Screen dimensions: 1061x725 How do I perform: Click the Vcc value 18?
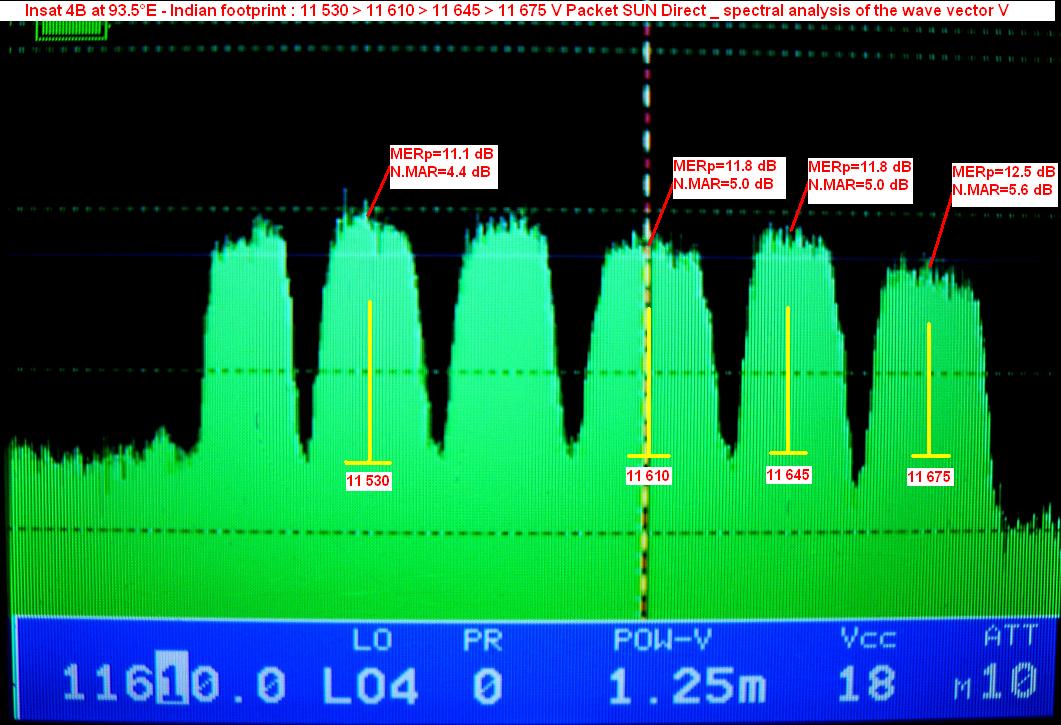(865, 685)
